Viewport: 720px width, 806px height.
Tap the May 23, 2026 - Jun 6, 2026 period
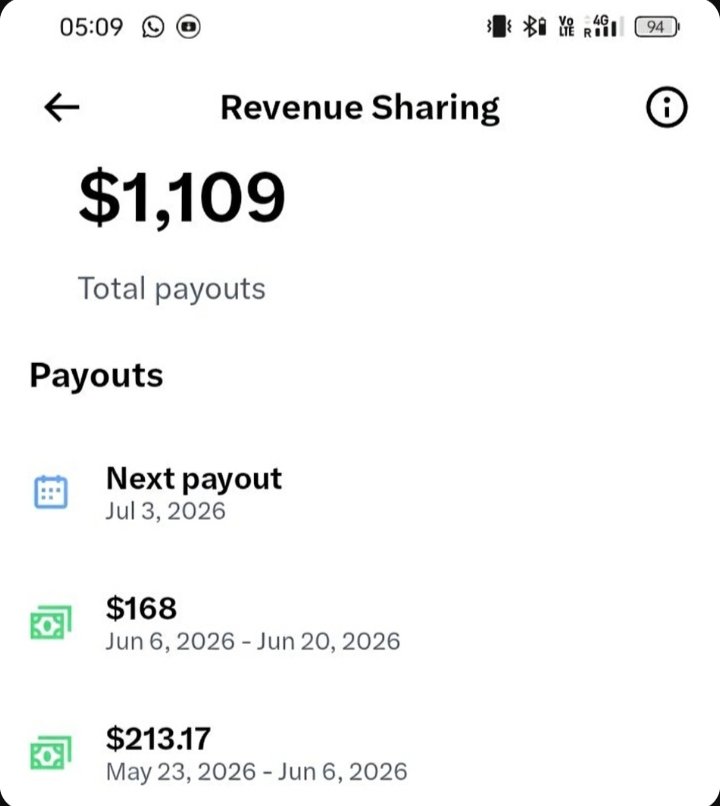[256, 772]
